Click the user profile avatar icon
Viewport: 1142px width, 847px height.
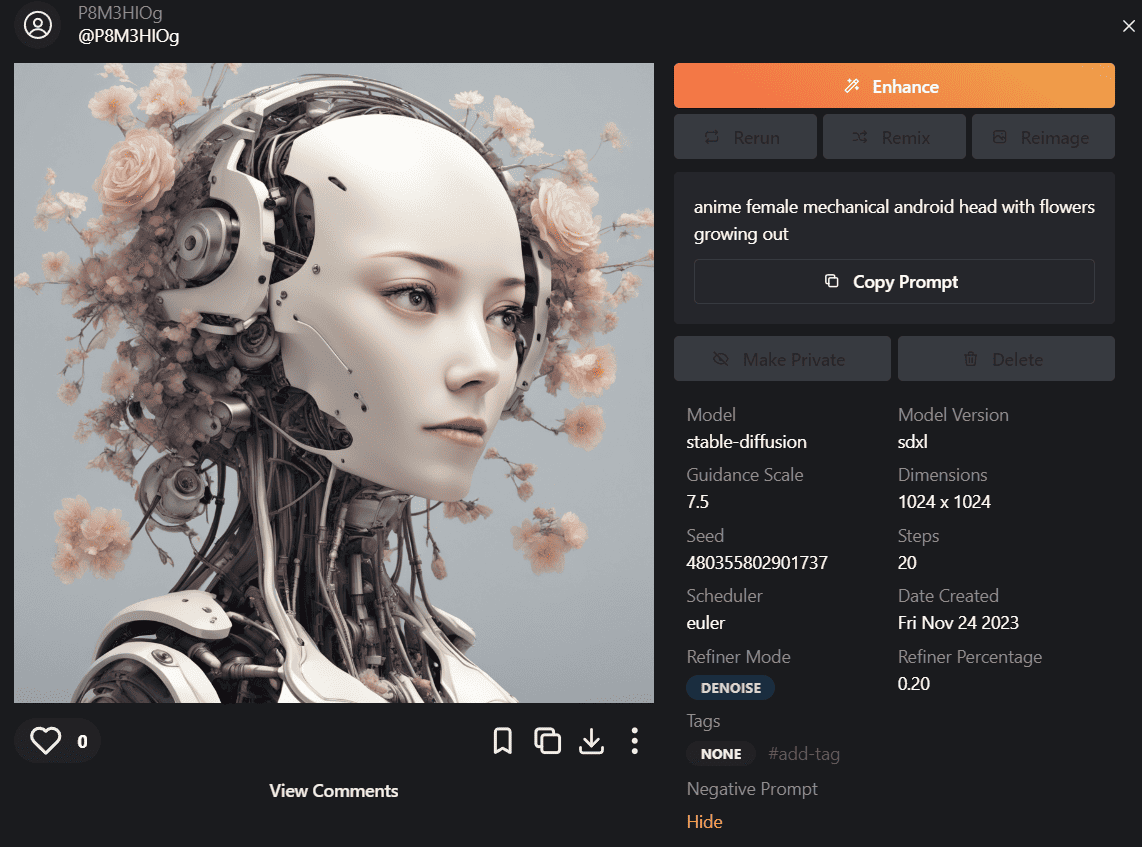pos(37,25)
